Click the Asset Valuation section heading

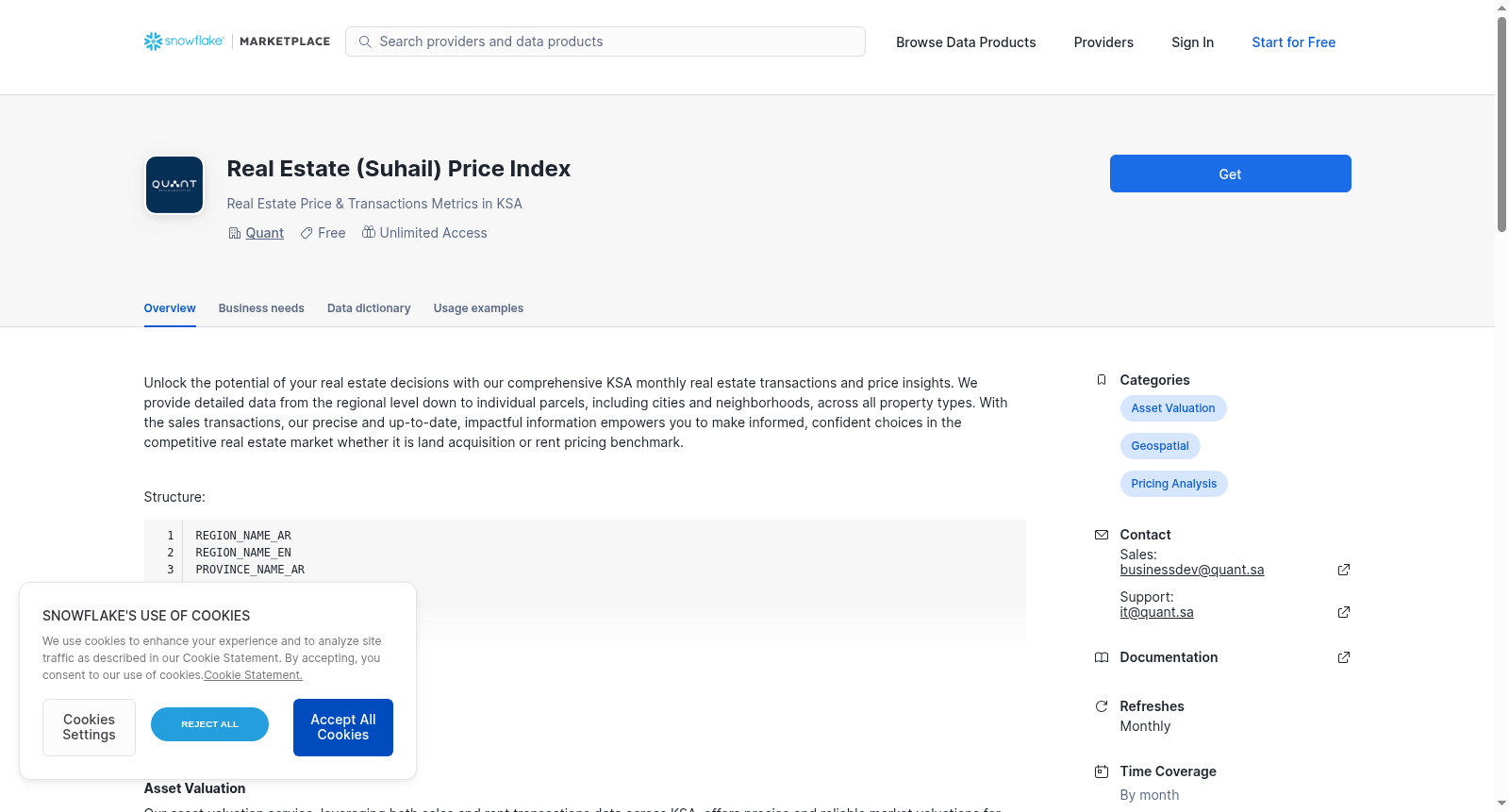(194, 788)
